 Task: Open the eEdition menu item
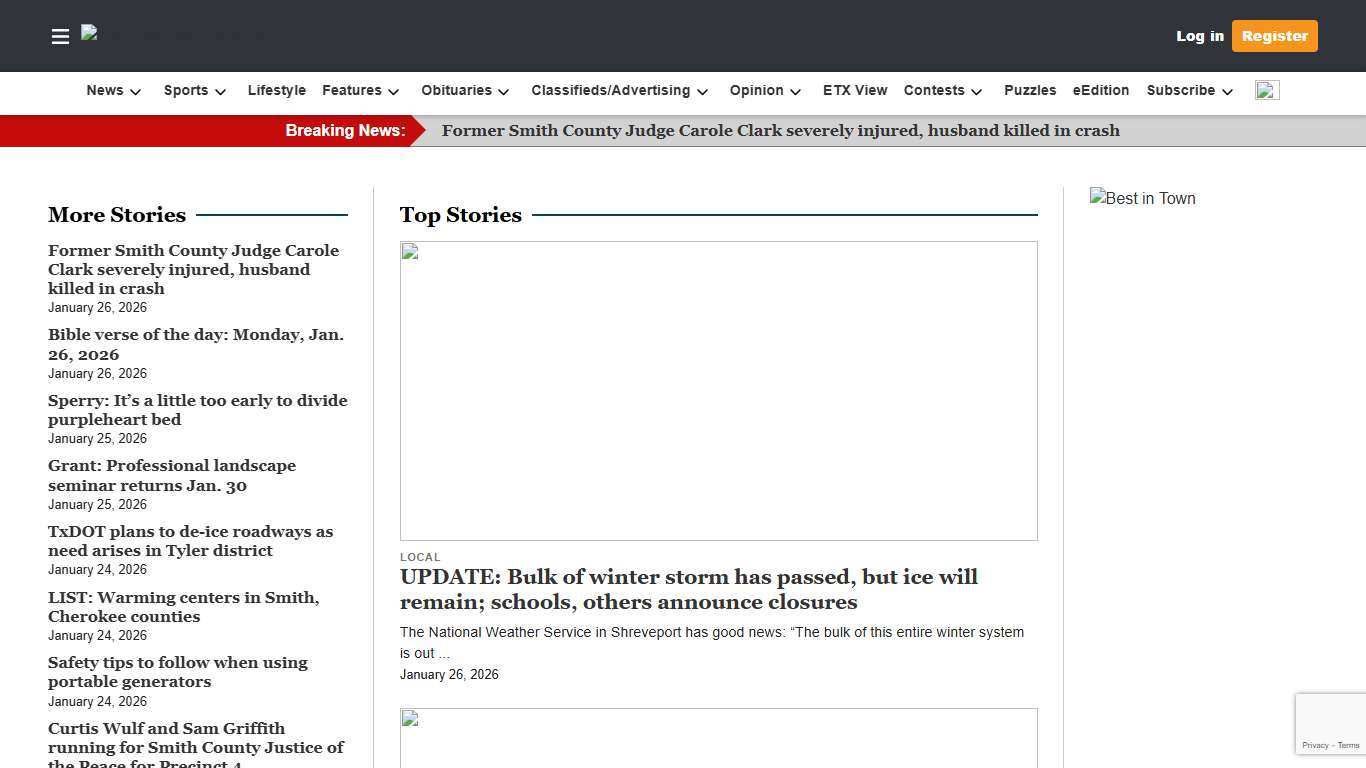(x=1100, y=91)
